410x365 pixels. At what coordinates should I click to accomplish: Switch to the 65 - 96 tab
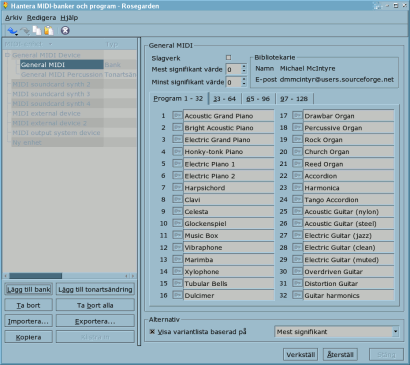(x=258, y=99)
